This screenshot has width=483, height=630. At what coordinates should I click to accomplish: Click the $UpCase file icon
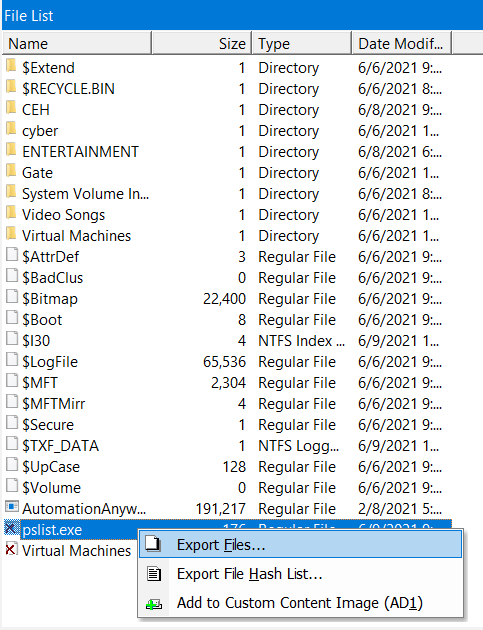(x=12, y=465)
